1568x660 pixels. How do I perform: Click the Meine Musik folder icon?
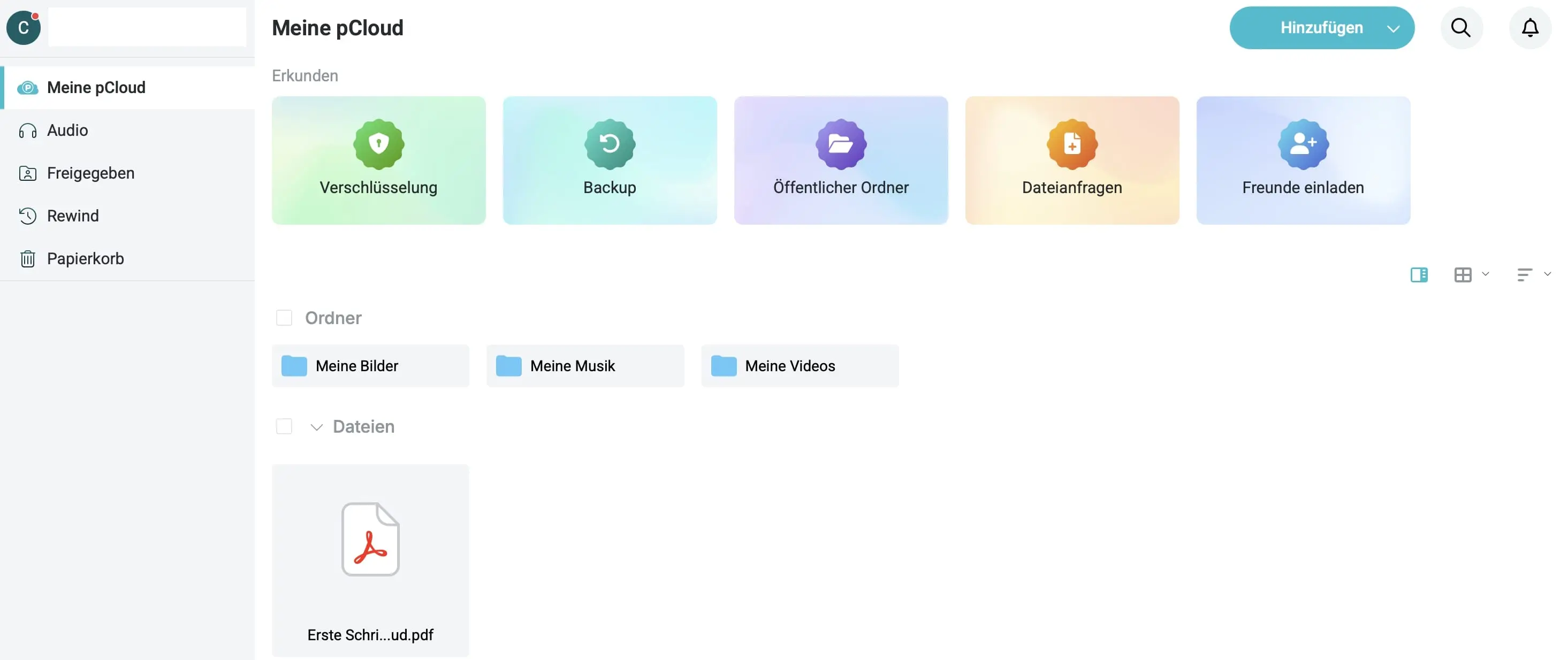[x=509, y=366]
